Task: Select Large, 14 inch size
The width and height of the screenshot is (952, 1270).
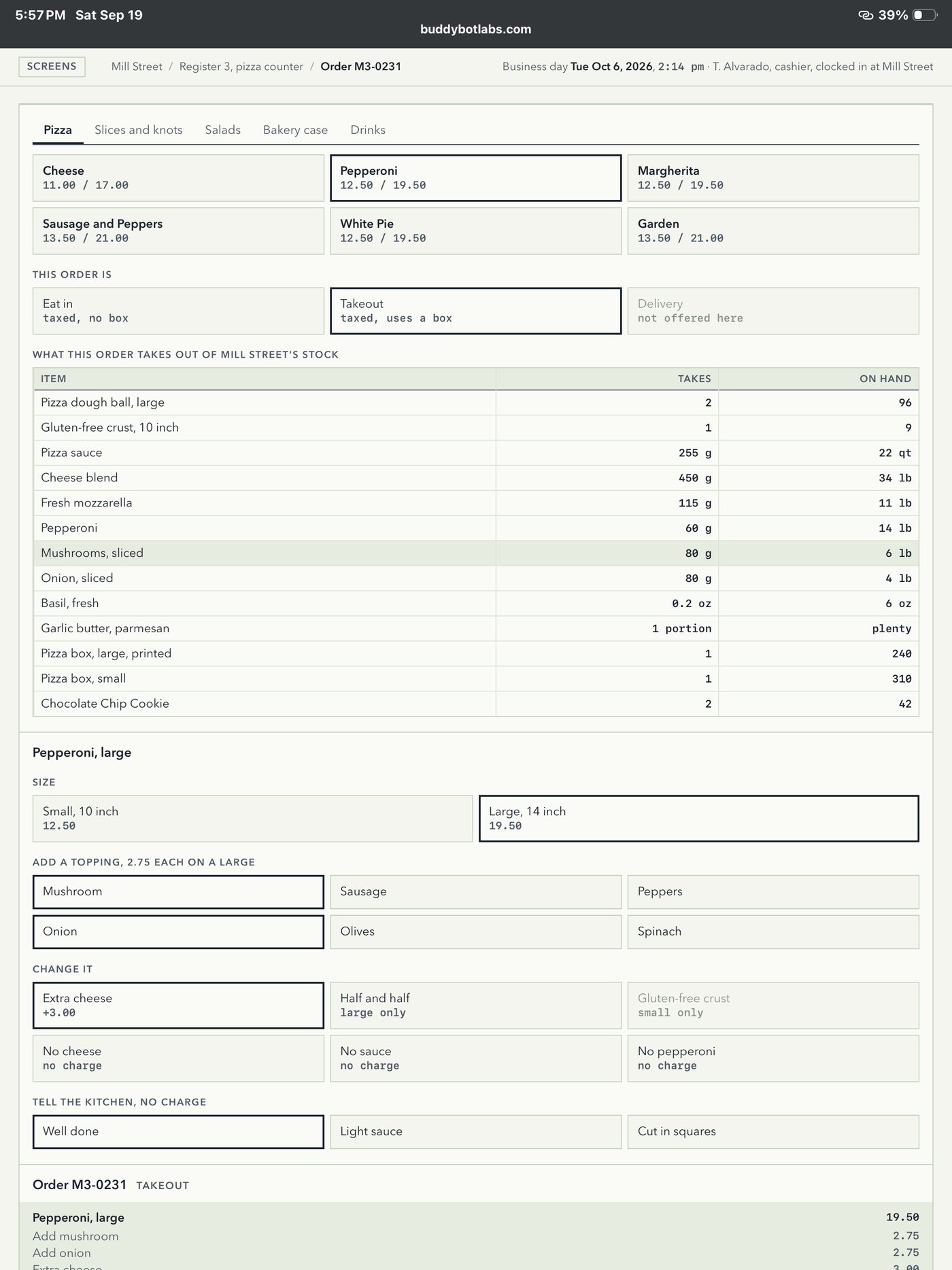Action: point(699,819)
